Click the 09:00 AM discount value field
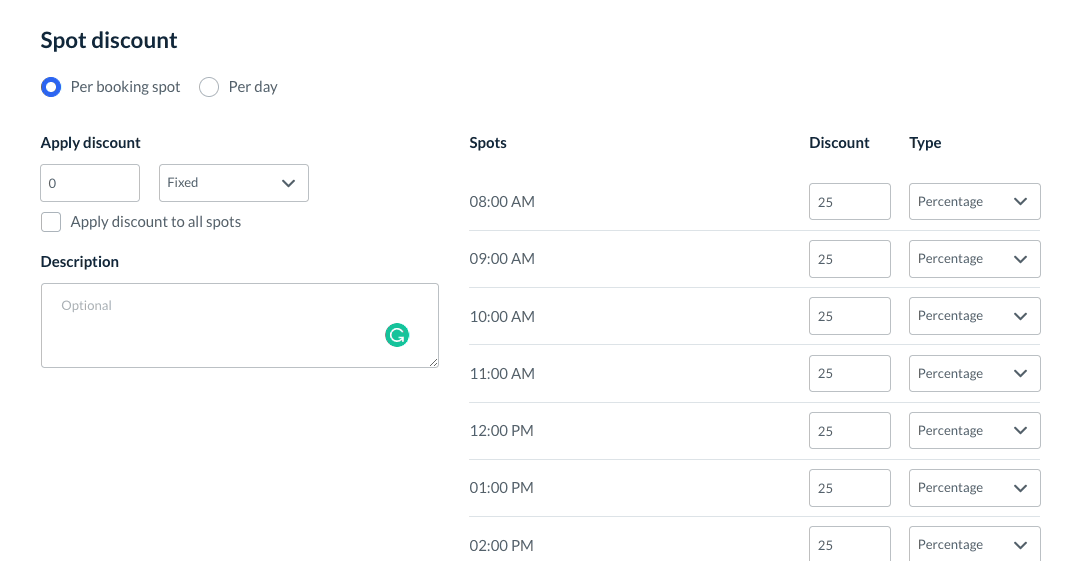Viewport: 1082px width, 561px height. pos(849,259)
